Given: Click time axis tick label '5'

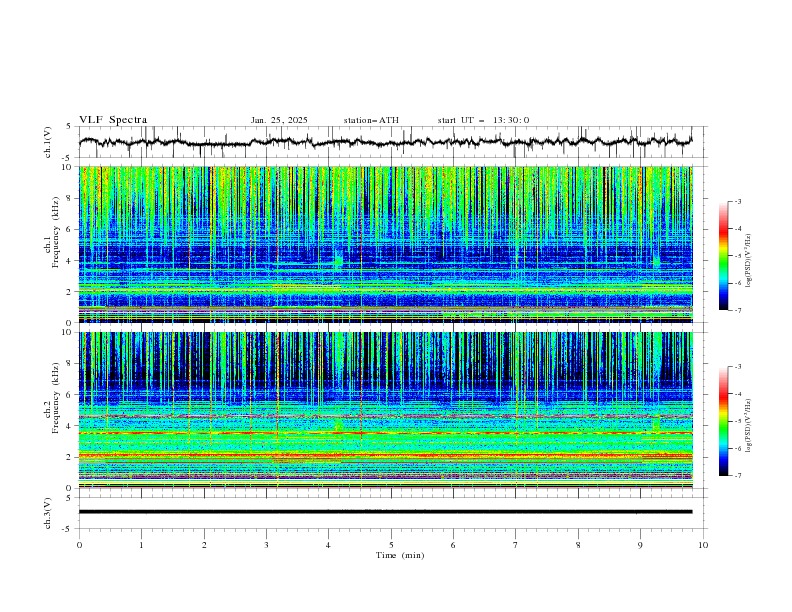Looking at the screenshot, I should click(391, 545).
